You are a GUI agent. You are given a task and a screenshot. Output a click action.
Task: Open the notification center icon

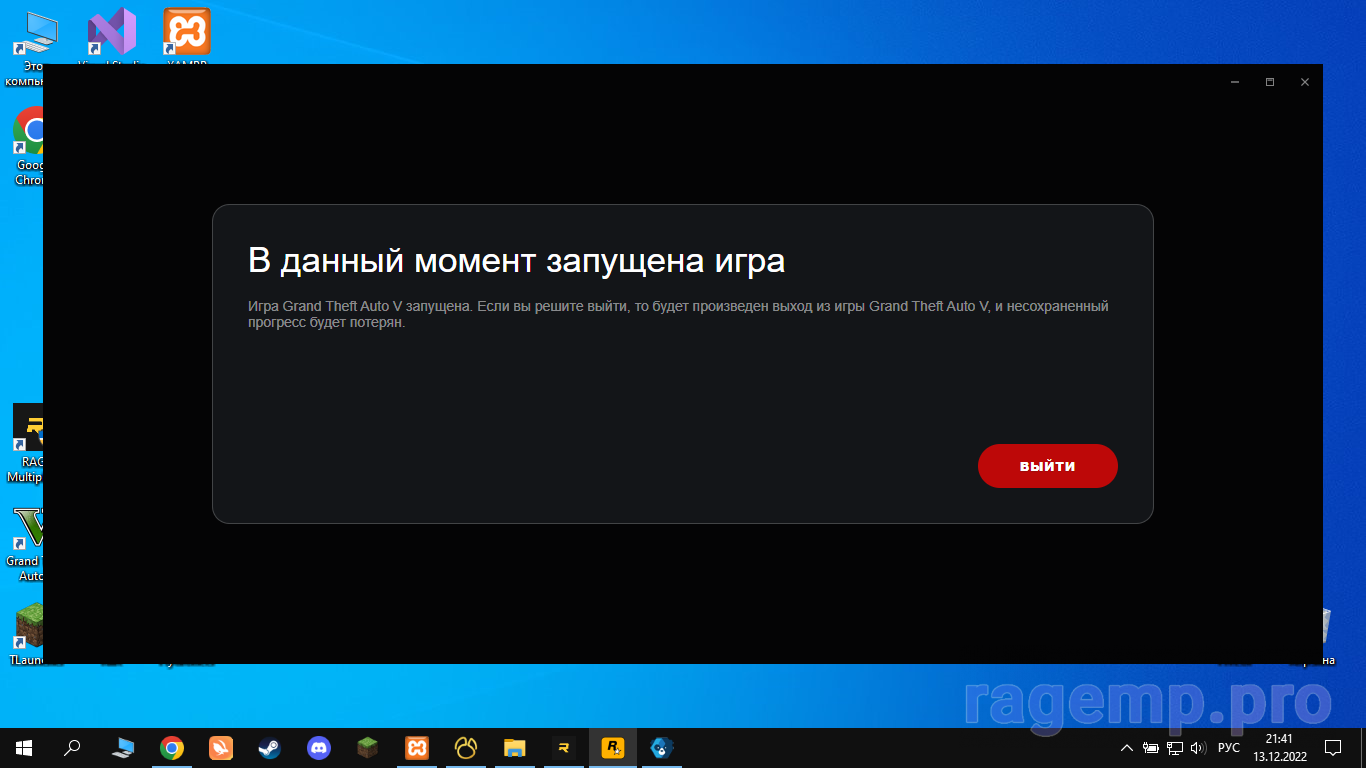(1333, 747)
